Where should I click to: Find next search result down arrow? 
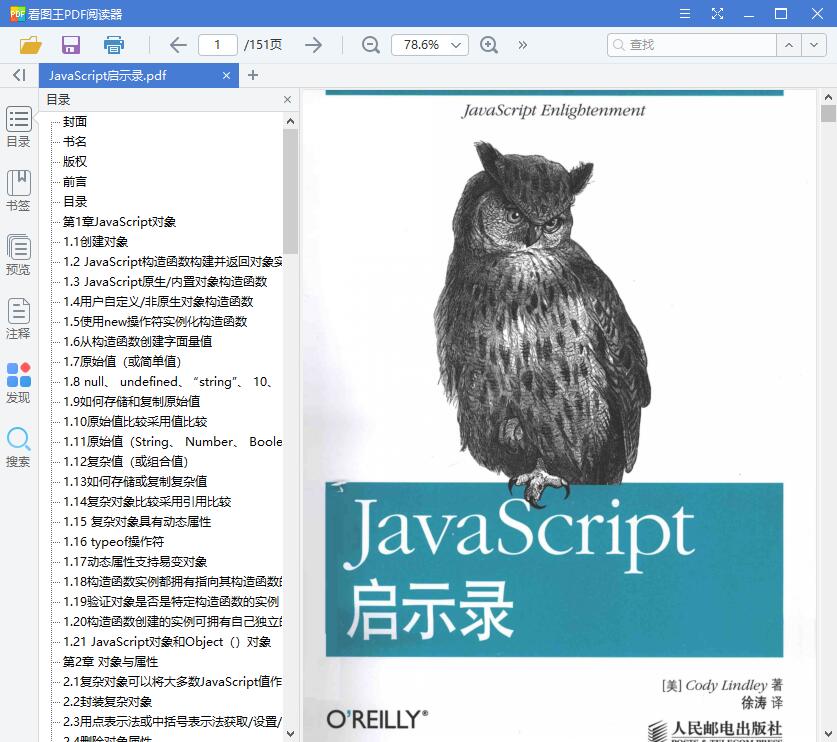click(814, 45)
